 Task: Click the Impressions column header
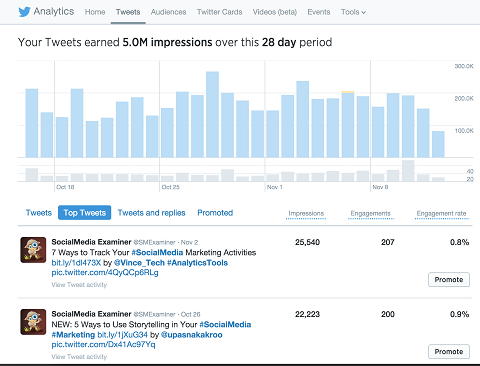(306, 214)
